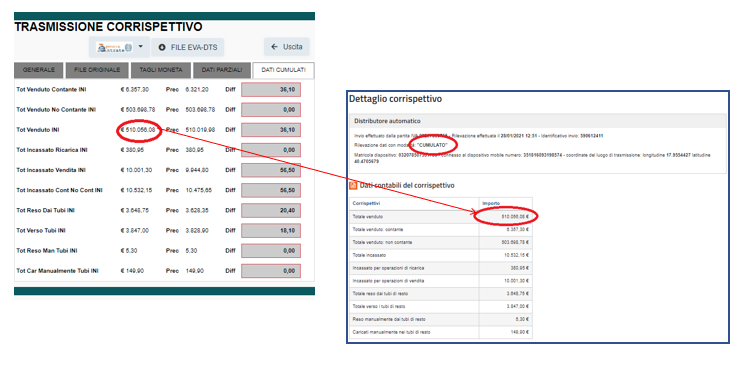Click 'Reso manualmente dai tubi di resto' row
This screenshot has width=739, height=376.
click(441, 319)
